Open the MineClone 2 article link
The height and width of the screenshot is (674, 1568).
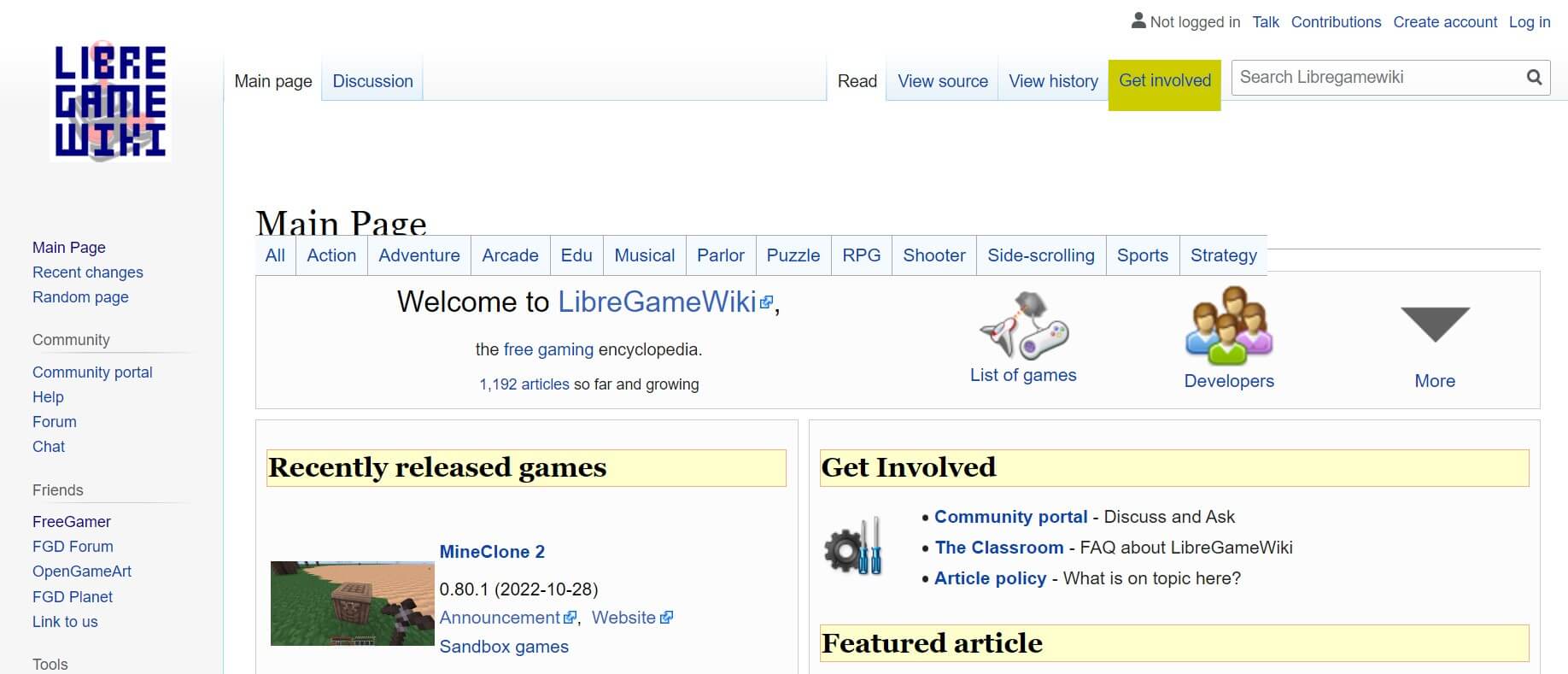[x=492, y=552]
